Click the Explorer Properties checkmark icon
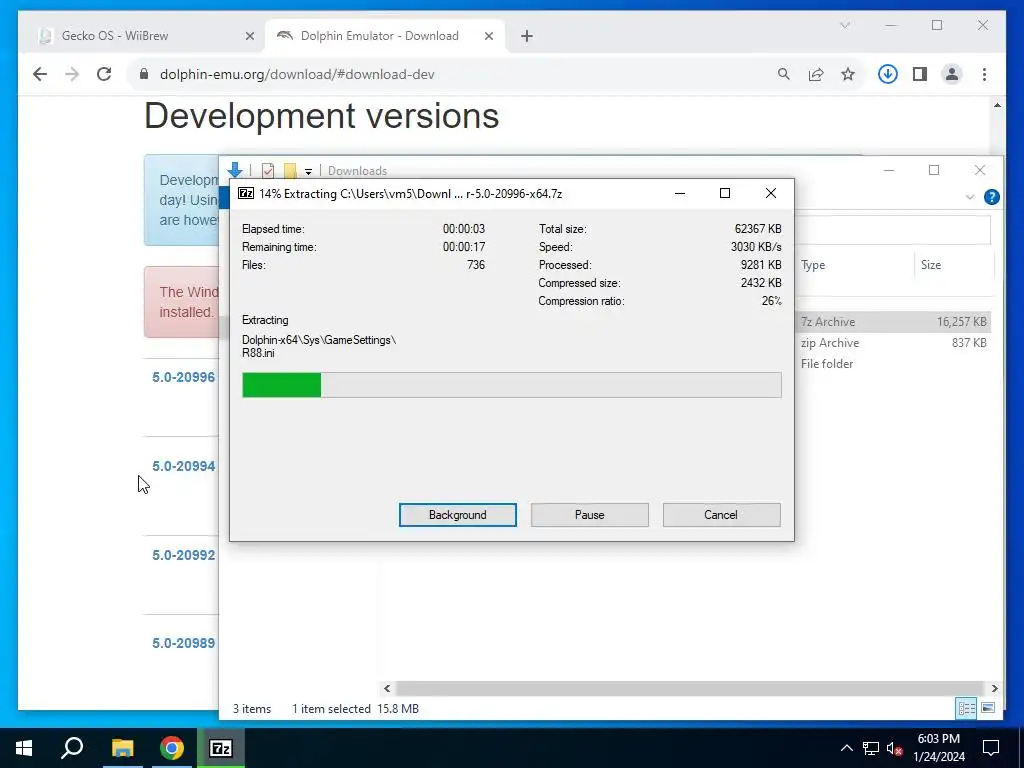This screenshot has height=768, width=1024. coord(268,171)
